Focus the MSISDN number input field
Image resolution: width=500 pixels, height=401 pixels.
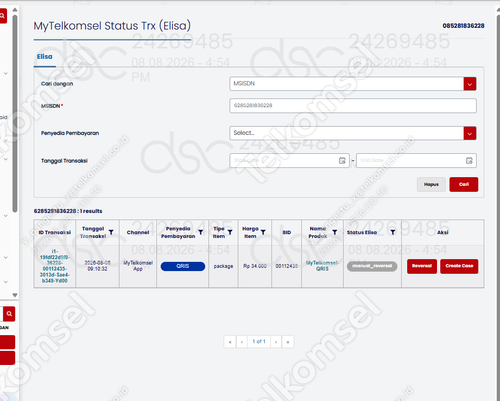pyautogui.click(x=353, y=106)
